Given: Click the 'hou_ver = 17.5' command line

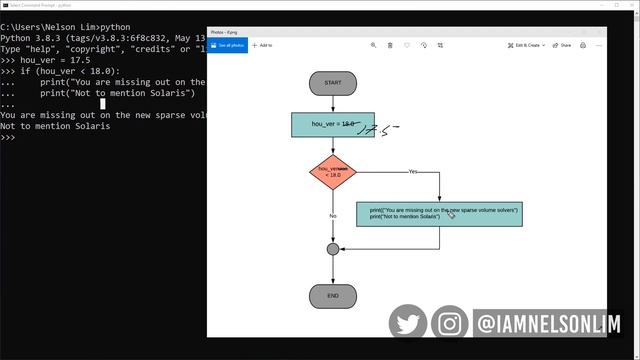Looking at the screenshot, I should point(45,60).
